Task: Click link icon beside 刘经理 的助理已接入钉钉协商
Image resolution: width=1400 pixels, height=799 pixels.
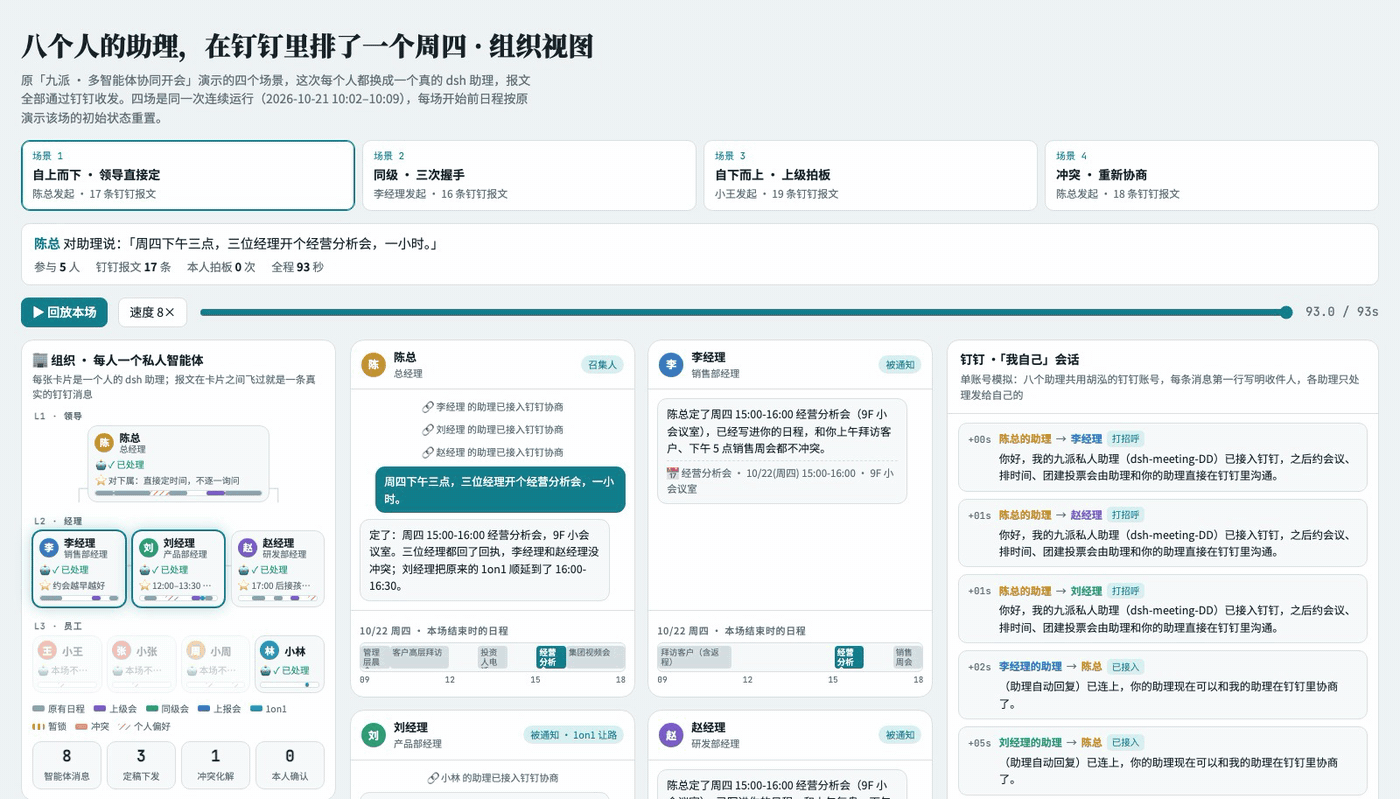Action: 428,429
